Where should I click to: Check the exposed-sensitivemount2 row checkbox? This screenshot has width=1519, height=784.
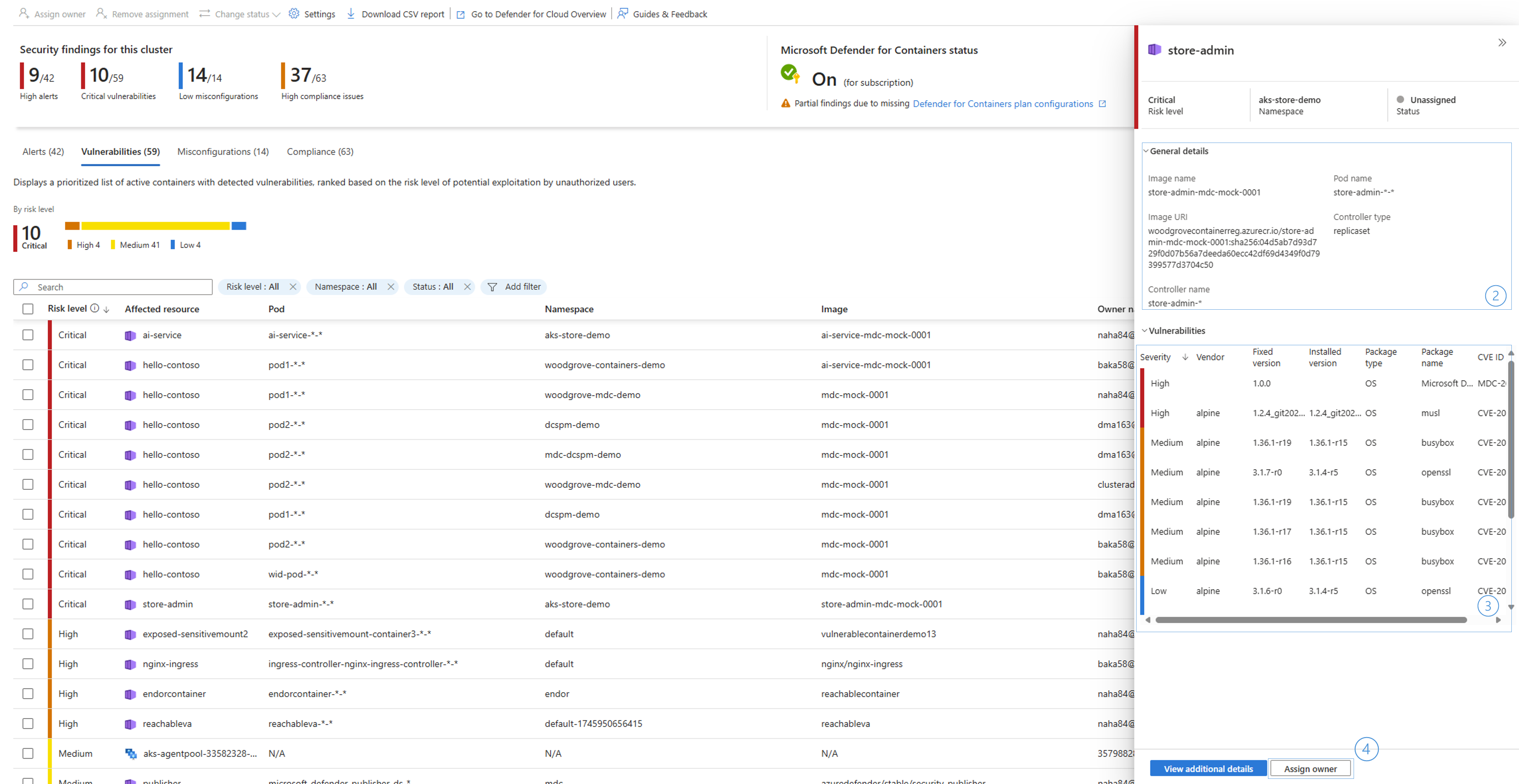[x=28, y=634]
